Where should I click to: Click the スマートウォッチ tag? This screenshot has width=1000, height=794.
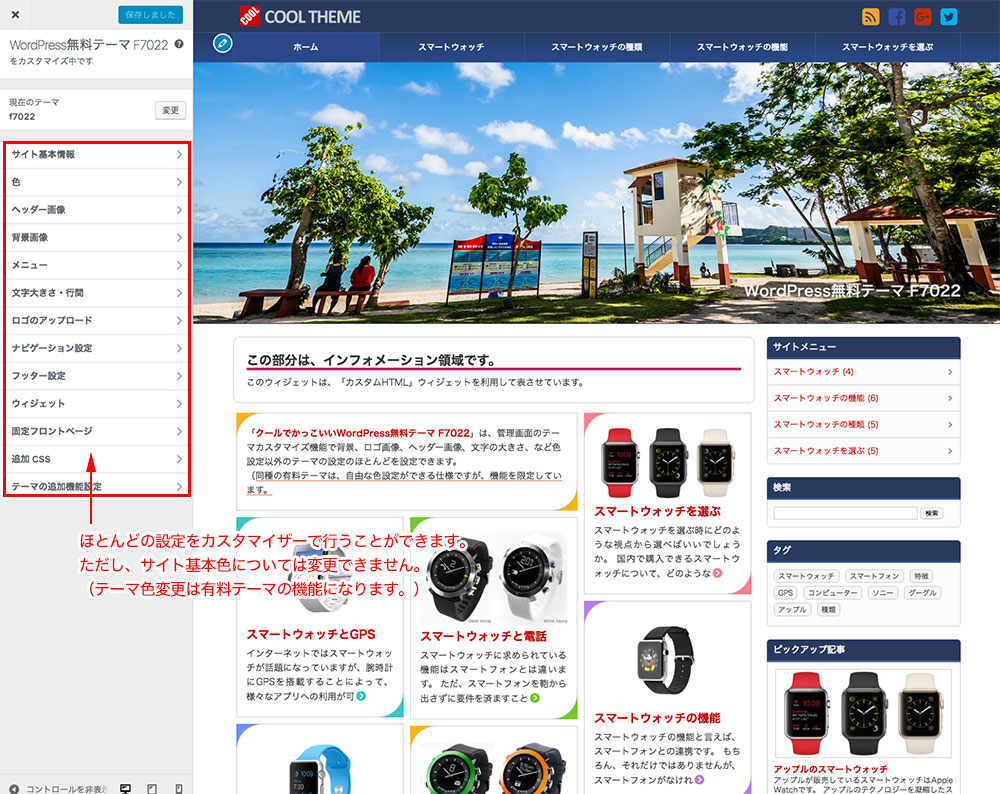(806, 576)
